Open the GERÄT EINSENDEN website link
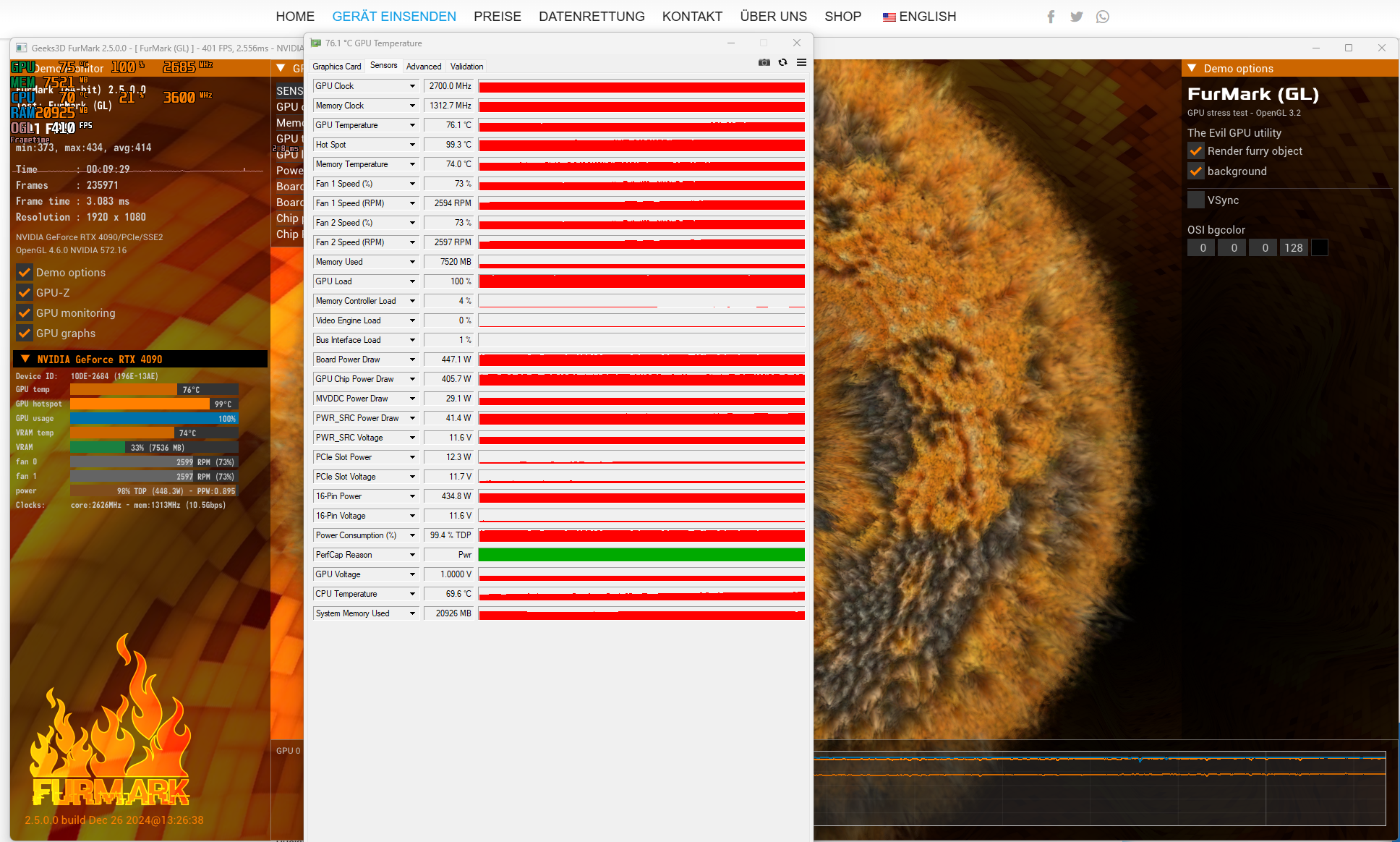The image size is (1400, 842). (x=394, y=17)
